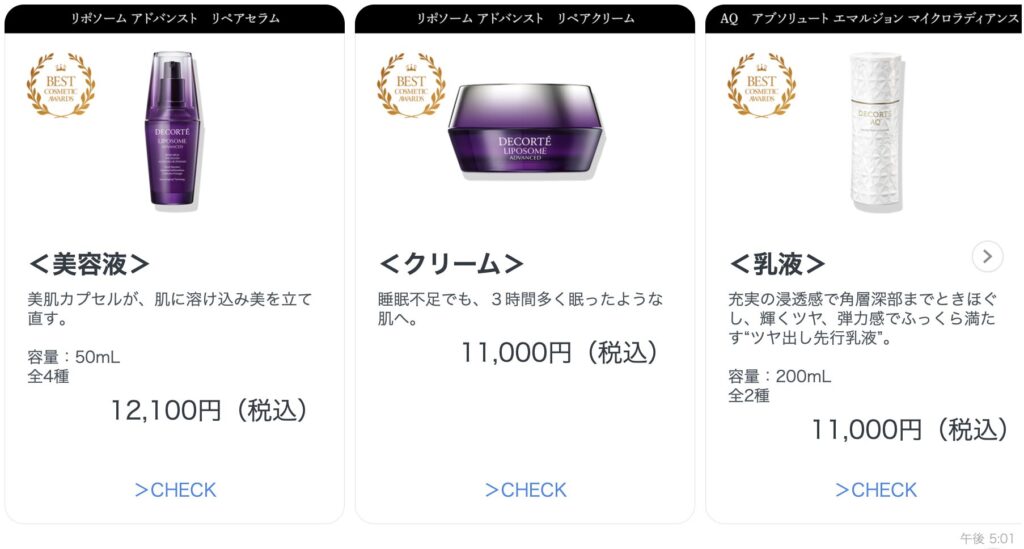Click the 11,000円(税込) cream price

click(x=559, y=352)
